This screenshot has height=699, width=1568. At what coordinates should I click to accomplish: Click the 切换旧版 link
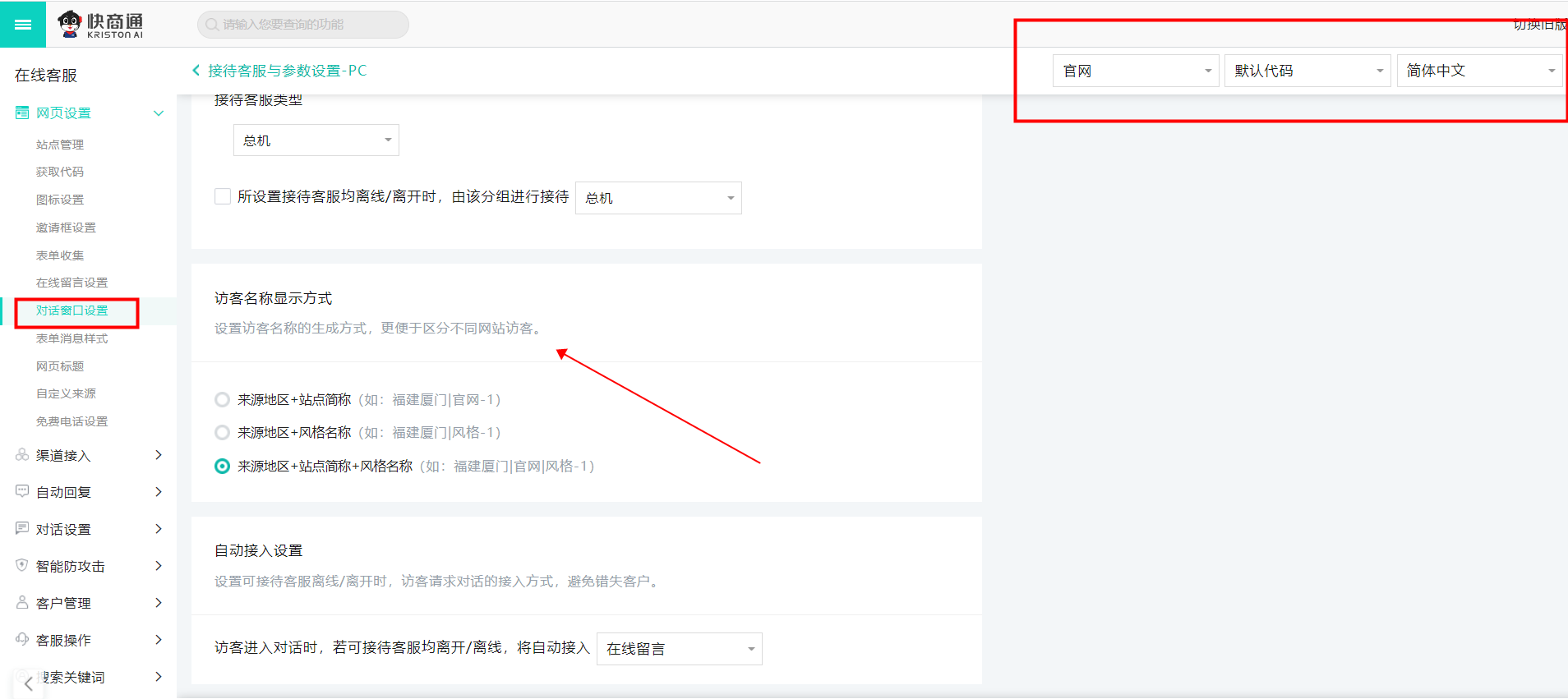click(x=1538, y=25)
